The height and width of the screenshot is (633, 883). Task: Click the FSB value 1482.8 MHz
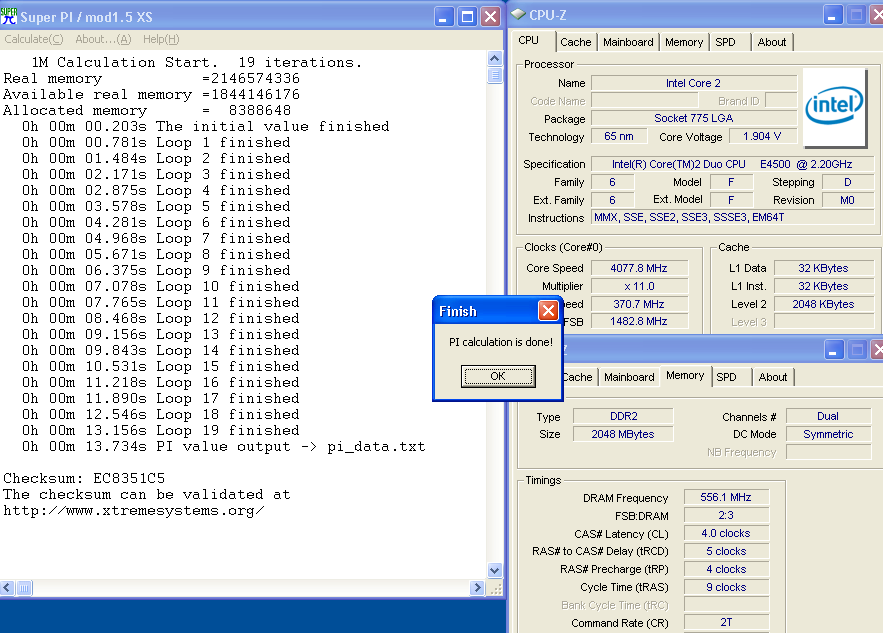pos(639,322)
